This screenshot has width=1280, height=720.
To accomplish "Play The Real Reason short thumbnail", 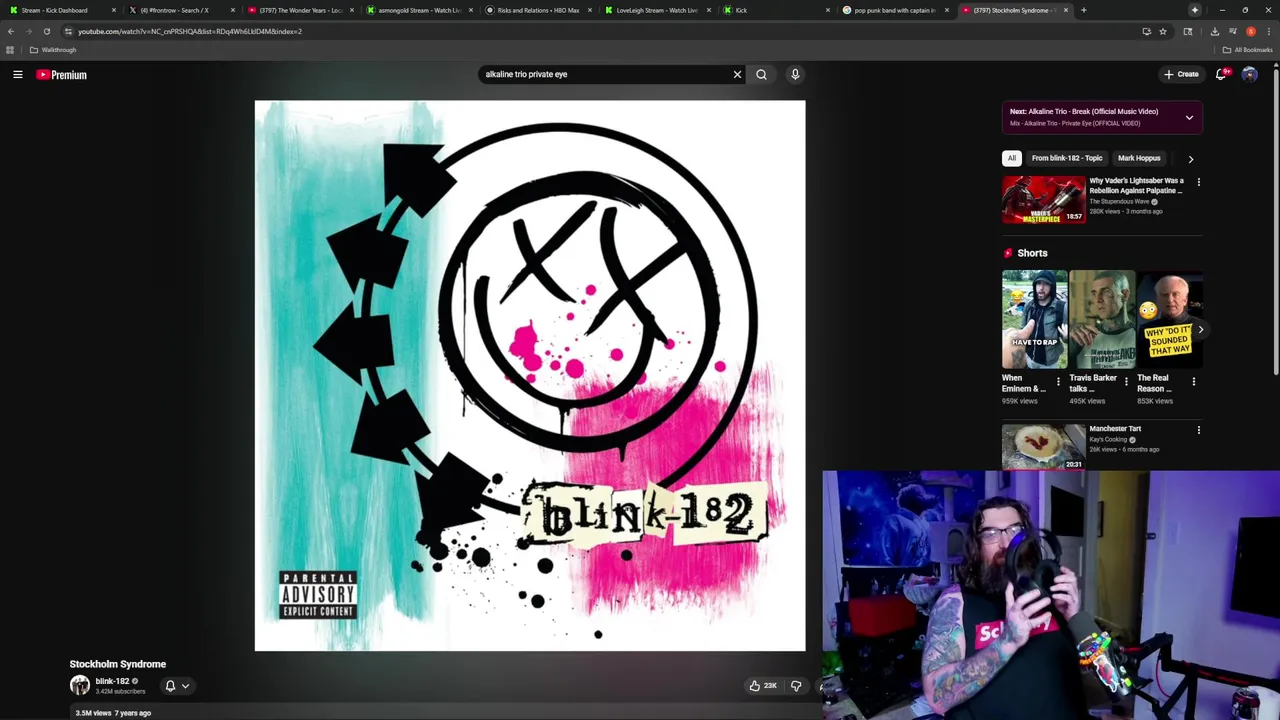I will coord(1169,319).
